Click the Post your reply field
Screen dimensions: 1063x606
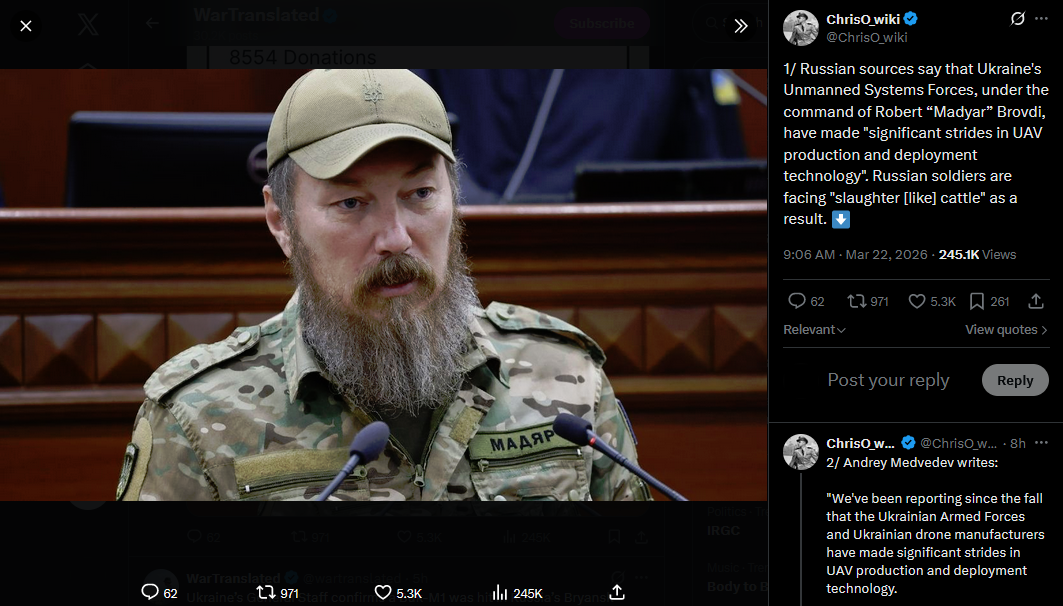click(x=888, y=380)
